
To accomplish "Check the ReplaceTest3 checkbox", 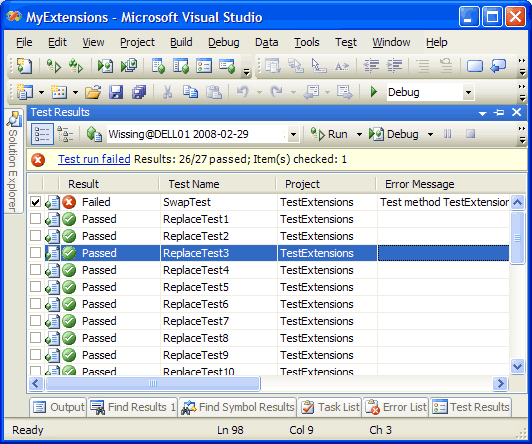I will [35, 253].
